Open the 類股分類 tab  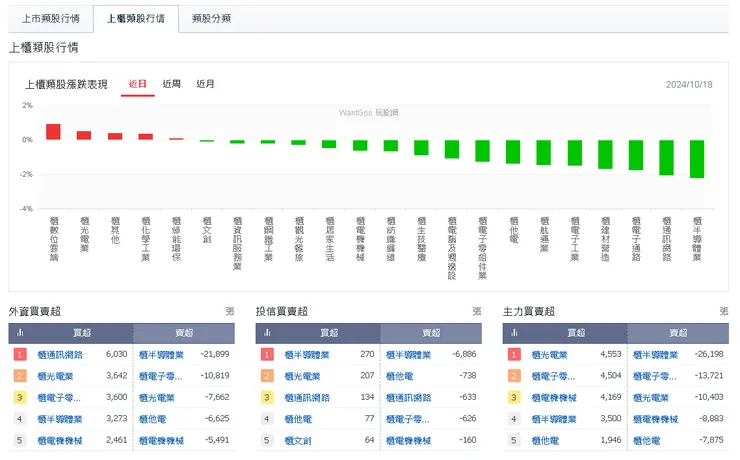tap(211, 19)
